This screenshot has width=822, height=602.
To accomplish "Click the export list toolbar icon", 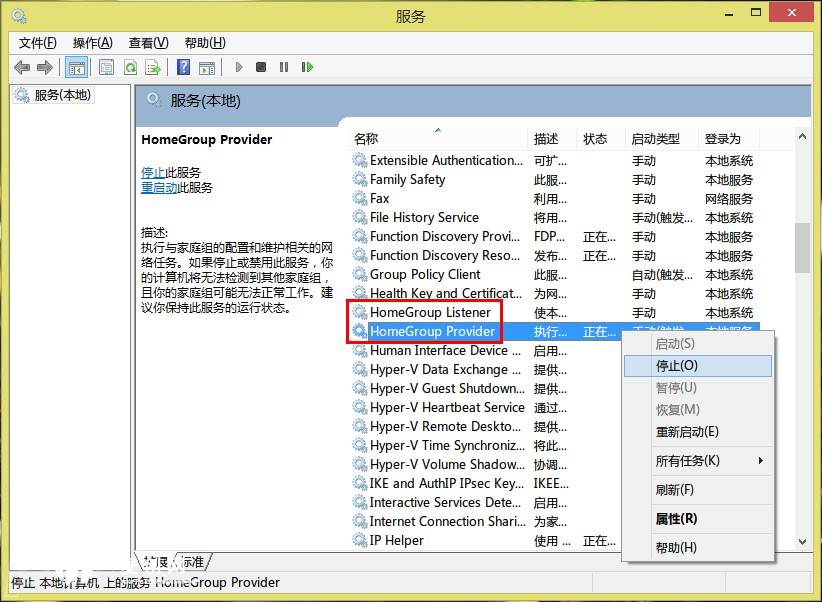I will coord(153,67).
